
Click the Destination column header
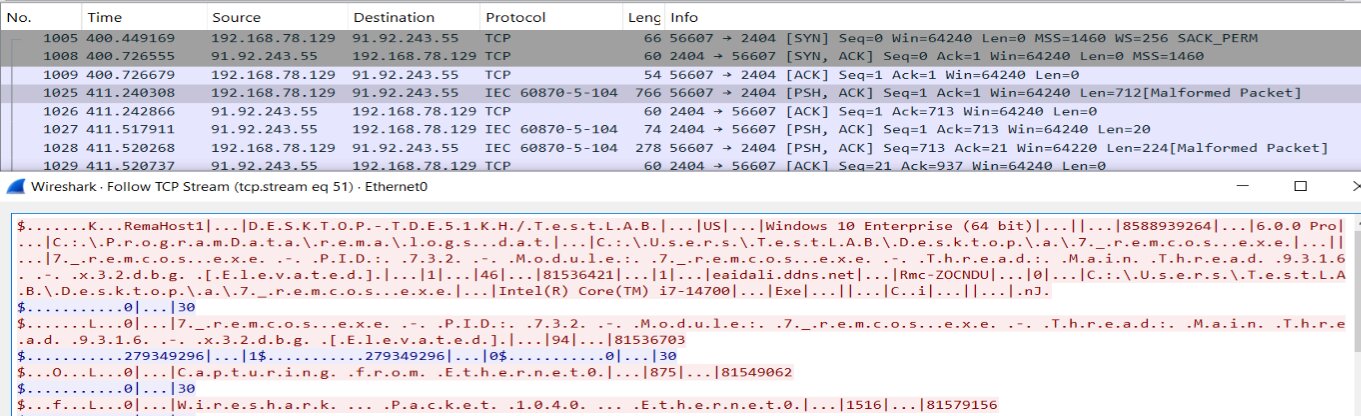394,17
